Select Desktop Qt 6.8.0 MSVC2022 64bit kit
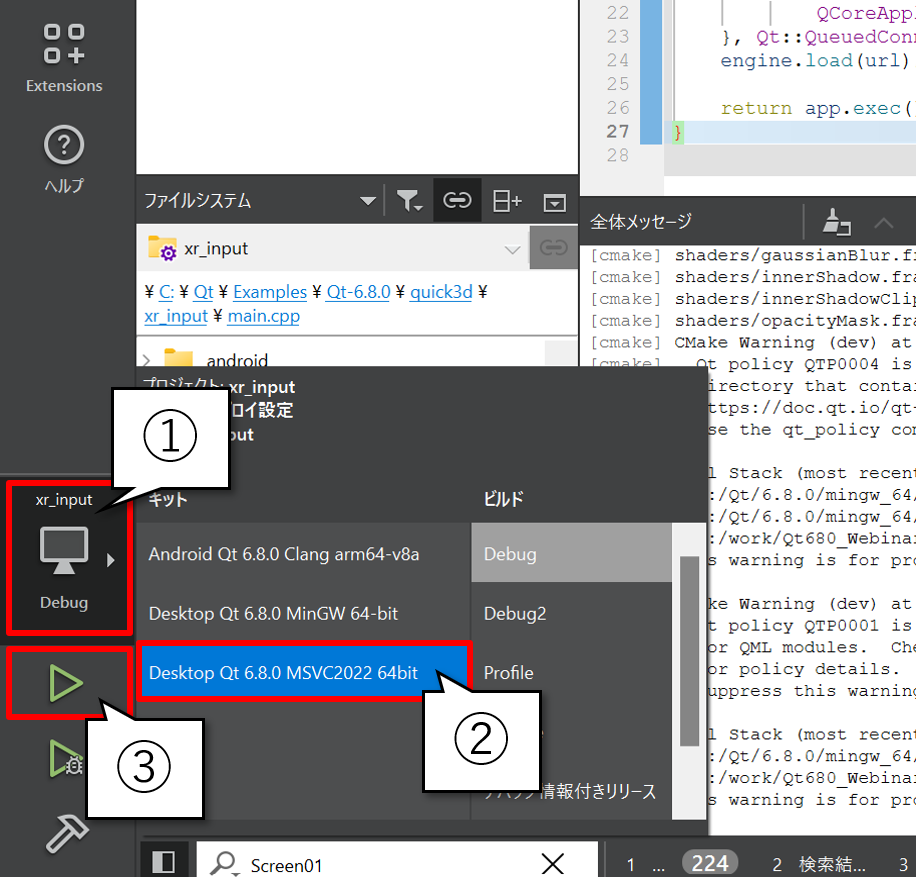This screenshot has width=916, height=877. [x=283, y=673]
